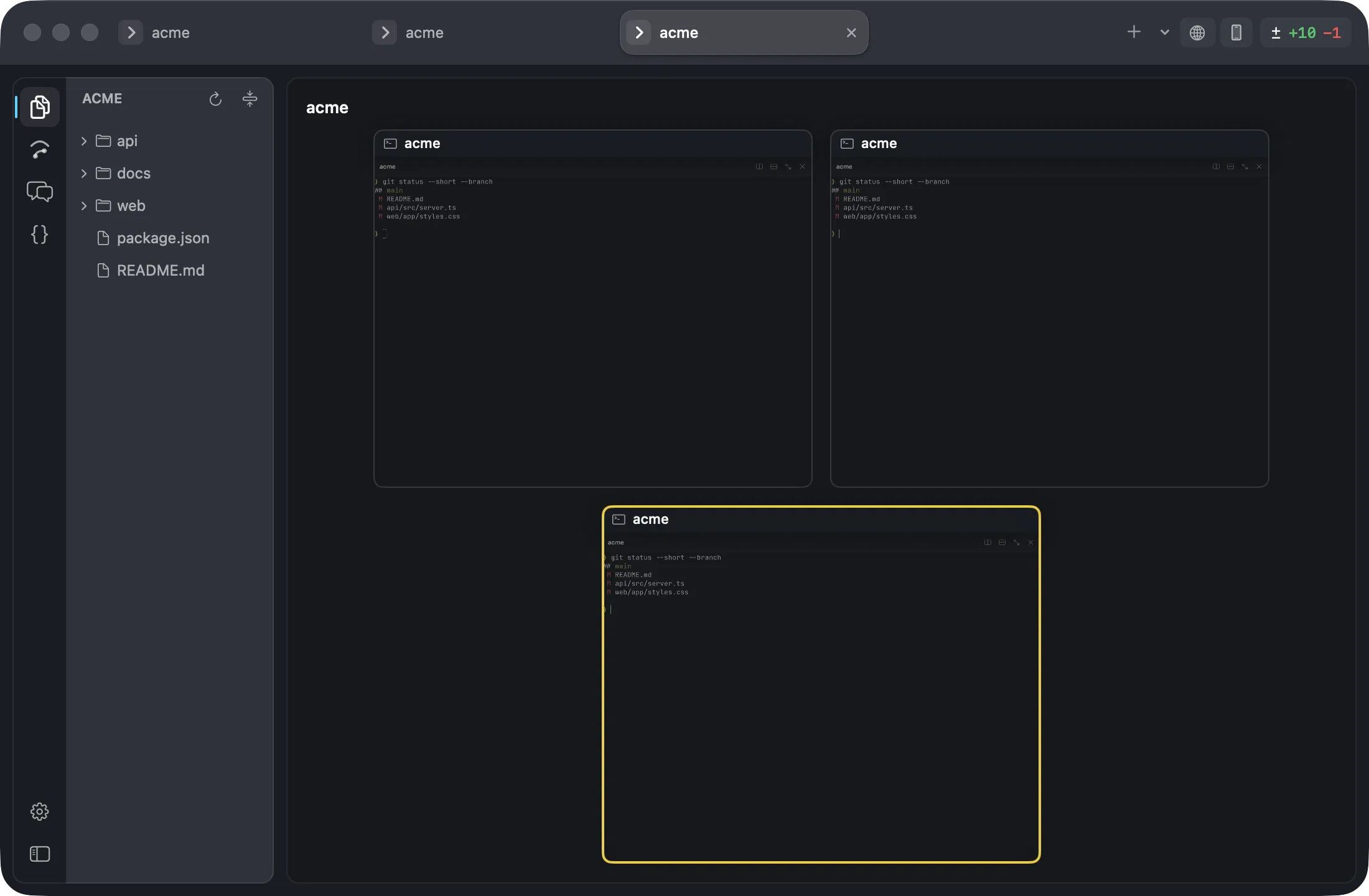
Task: Close the active acme tab
Action: click(x=851, y=32)
